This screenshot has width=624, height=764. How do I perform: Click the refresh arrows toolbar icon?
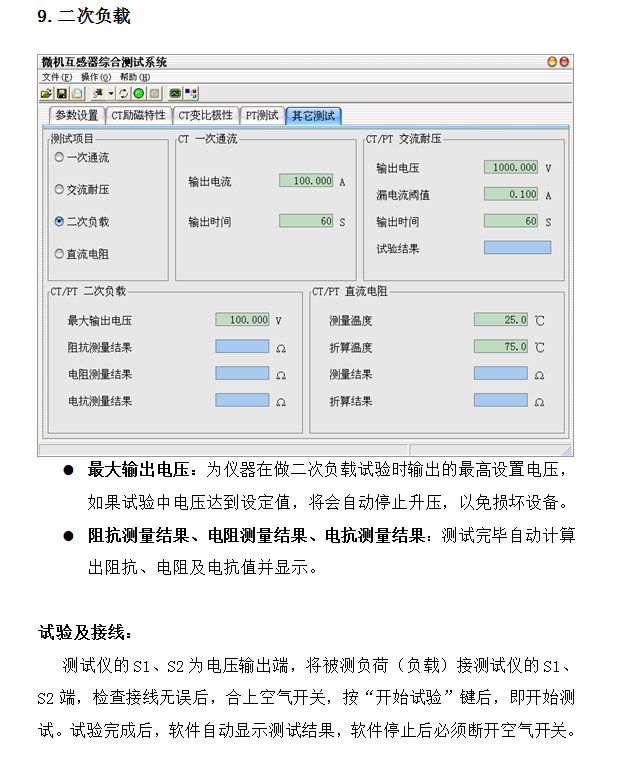[x=124, y=93]
